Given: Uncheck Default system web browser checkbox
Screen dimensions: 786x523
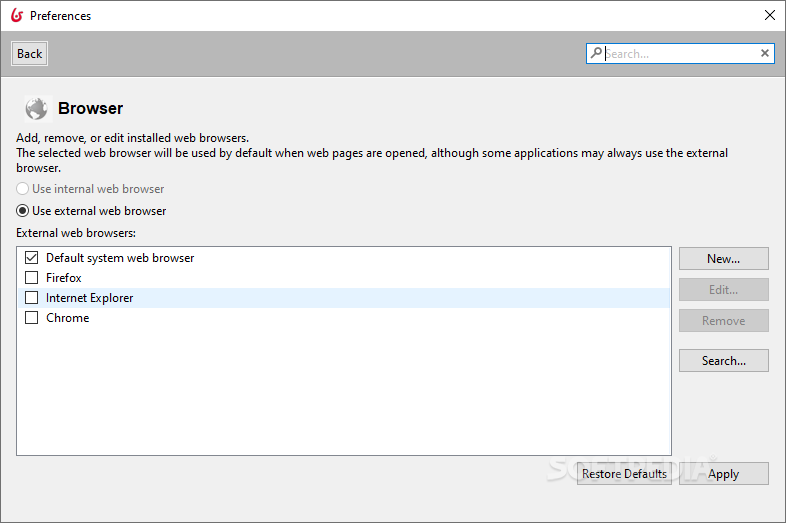Looking at the screenshot, I should 32,258.
